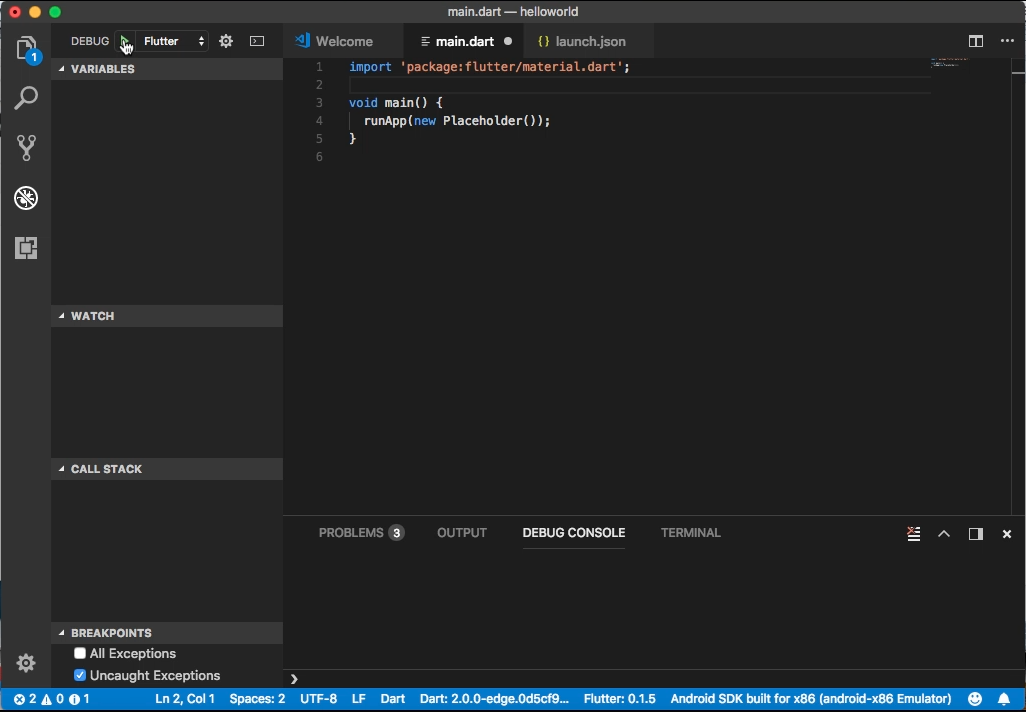Open notifications bell in status bar
1026x712 pixels.
pyautogui.click(x=1004, y=699)
